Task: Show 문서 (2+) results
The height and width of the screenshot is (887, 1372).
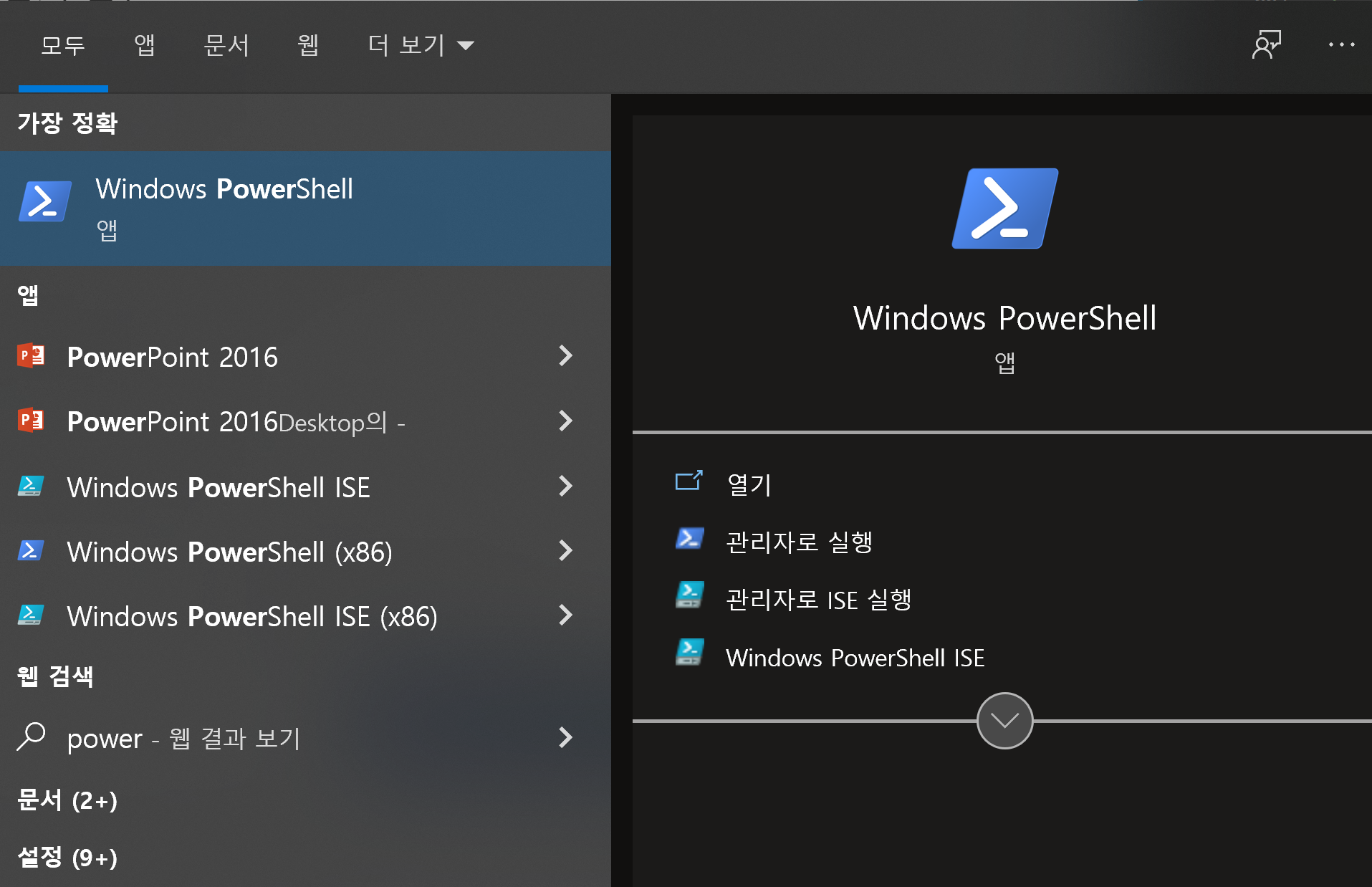Action: pos(67,800)
